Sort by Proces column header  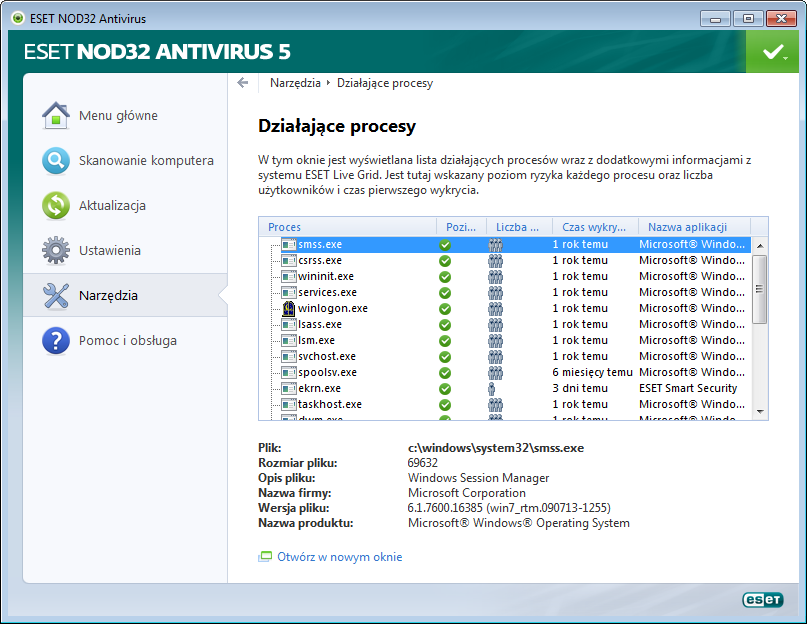[347, 227]
